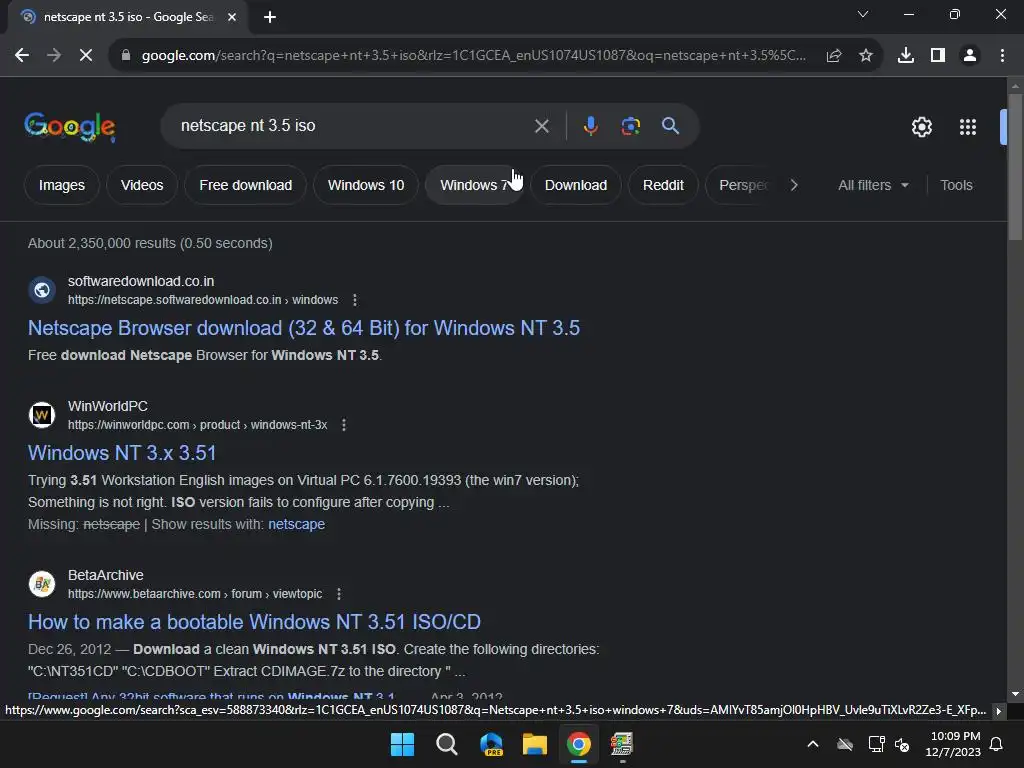Show results with netscape link
The width and height of the screenshot is (1024, 768).
coord(296,524)
